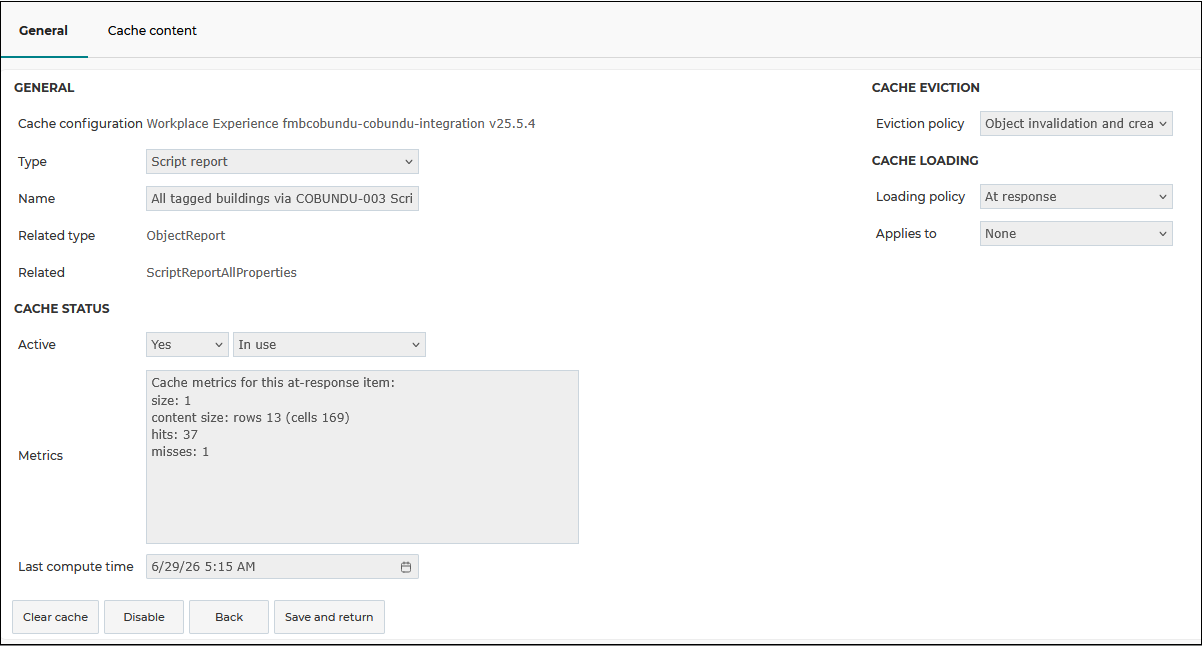Click the Active label
Image resolution: width=1202 pixels, height=646 pixels.
point(37,344)
